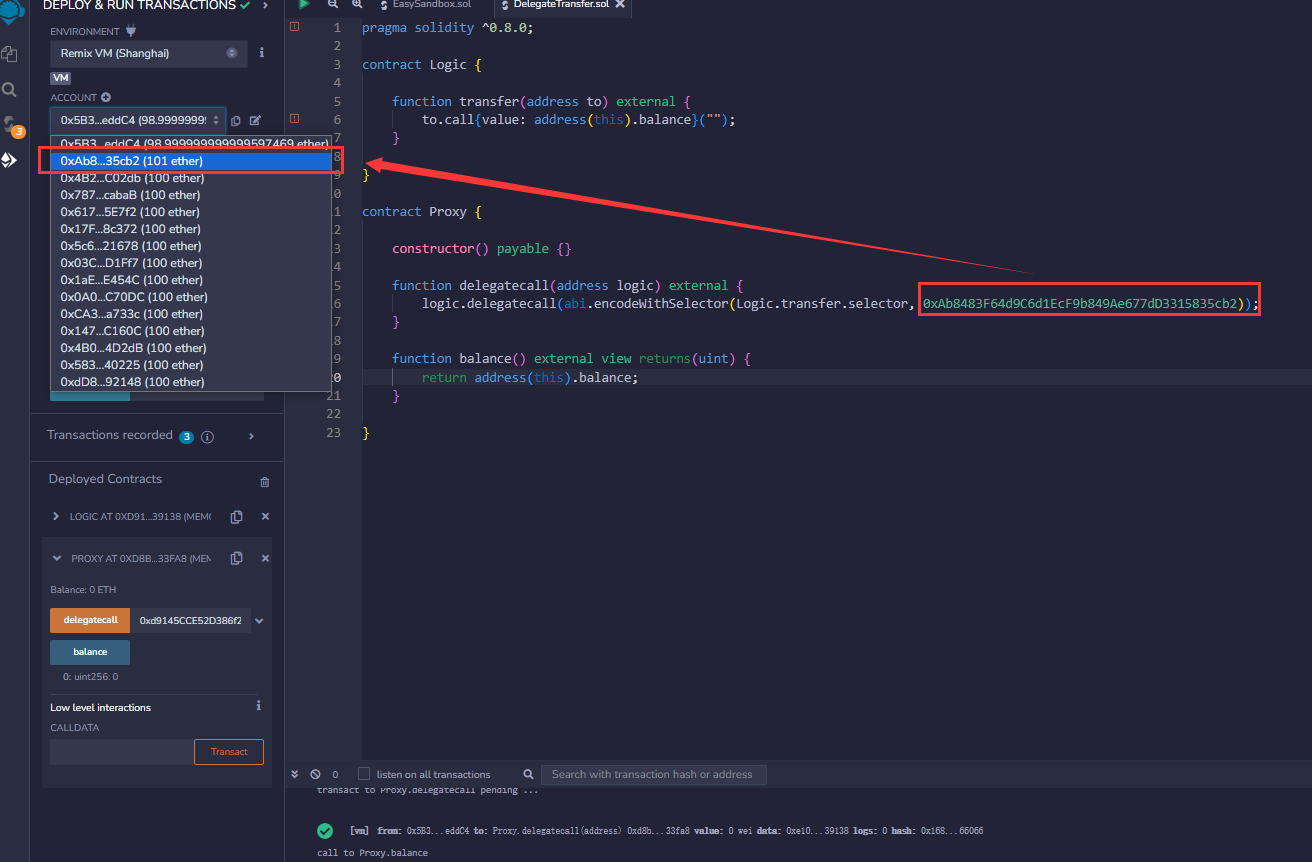Image resolution: width=1312 pixels, height=862 pixels.
Task: Switch to DelegateTransfer.sol tab
Action: tap(560, 5)
